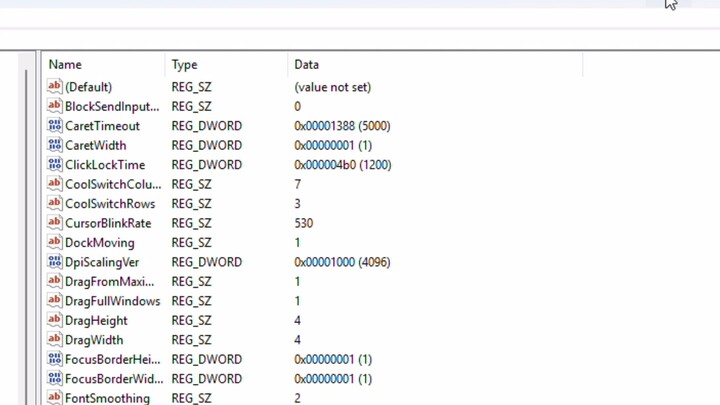
Task: Select the CoolSwitchRows value name
Action: click(x=110, y=203)
